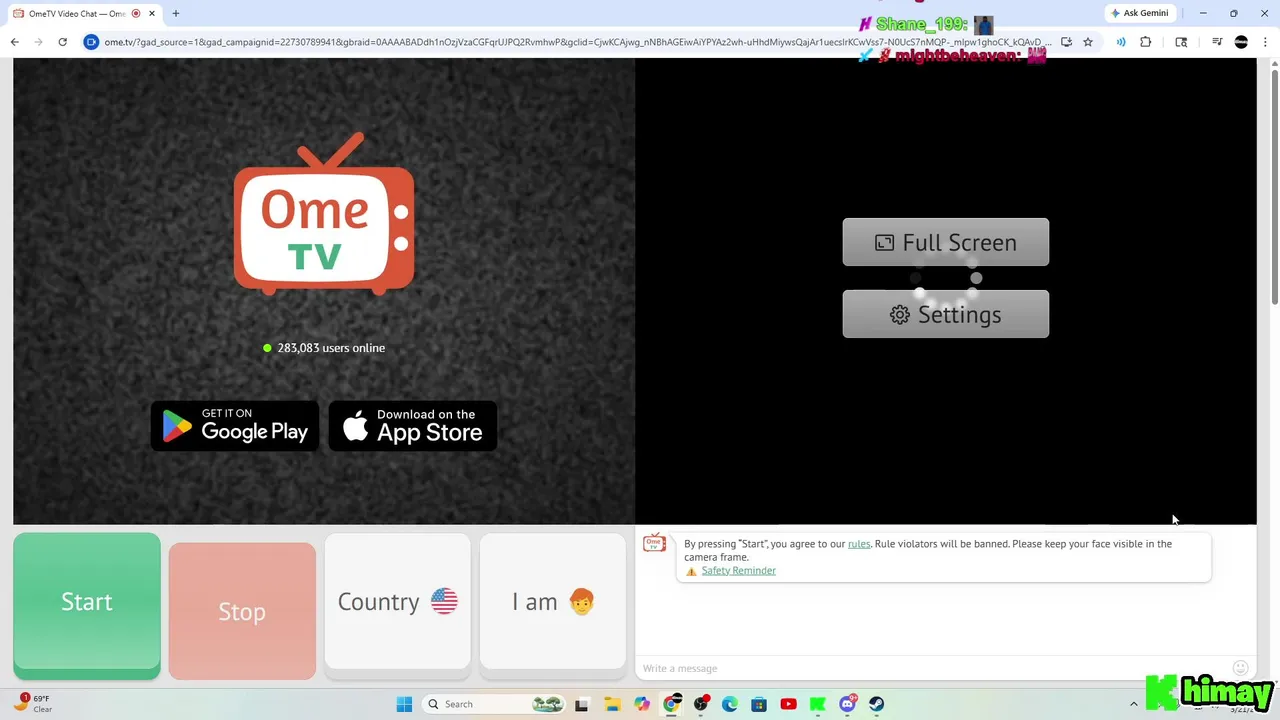Viewport: 1280px width, 720px height.
Task: Open Microsoft Store from the taskbar
Action: [759, 704]
